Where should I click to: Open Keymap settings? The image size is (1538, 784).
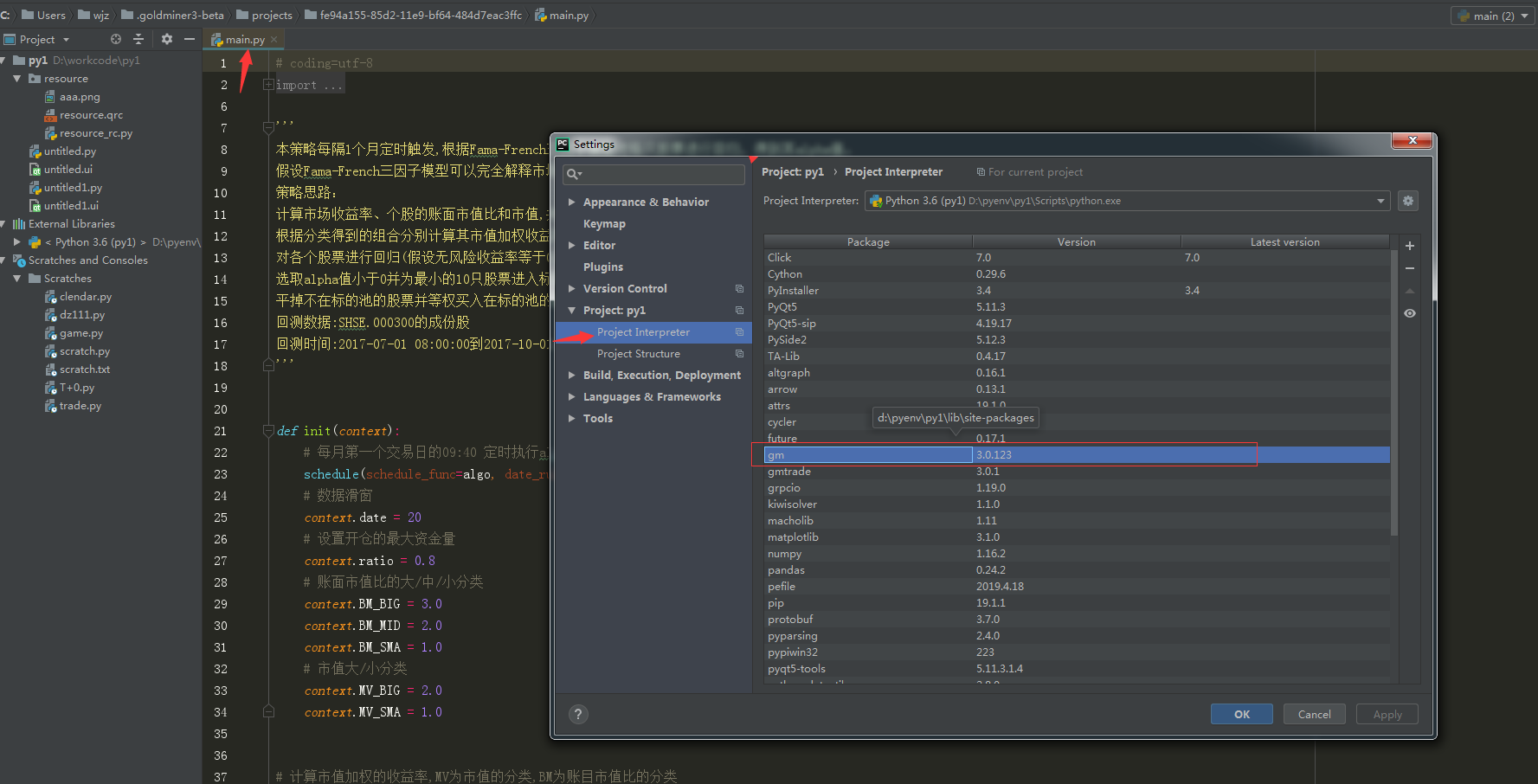pyautogui.click(x=604, y=223)
